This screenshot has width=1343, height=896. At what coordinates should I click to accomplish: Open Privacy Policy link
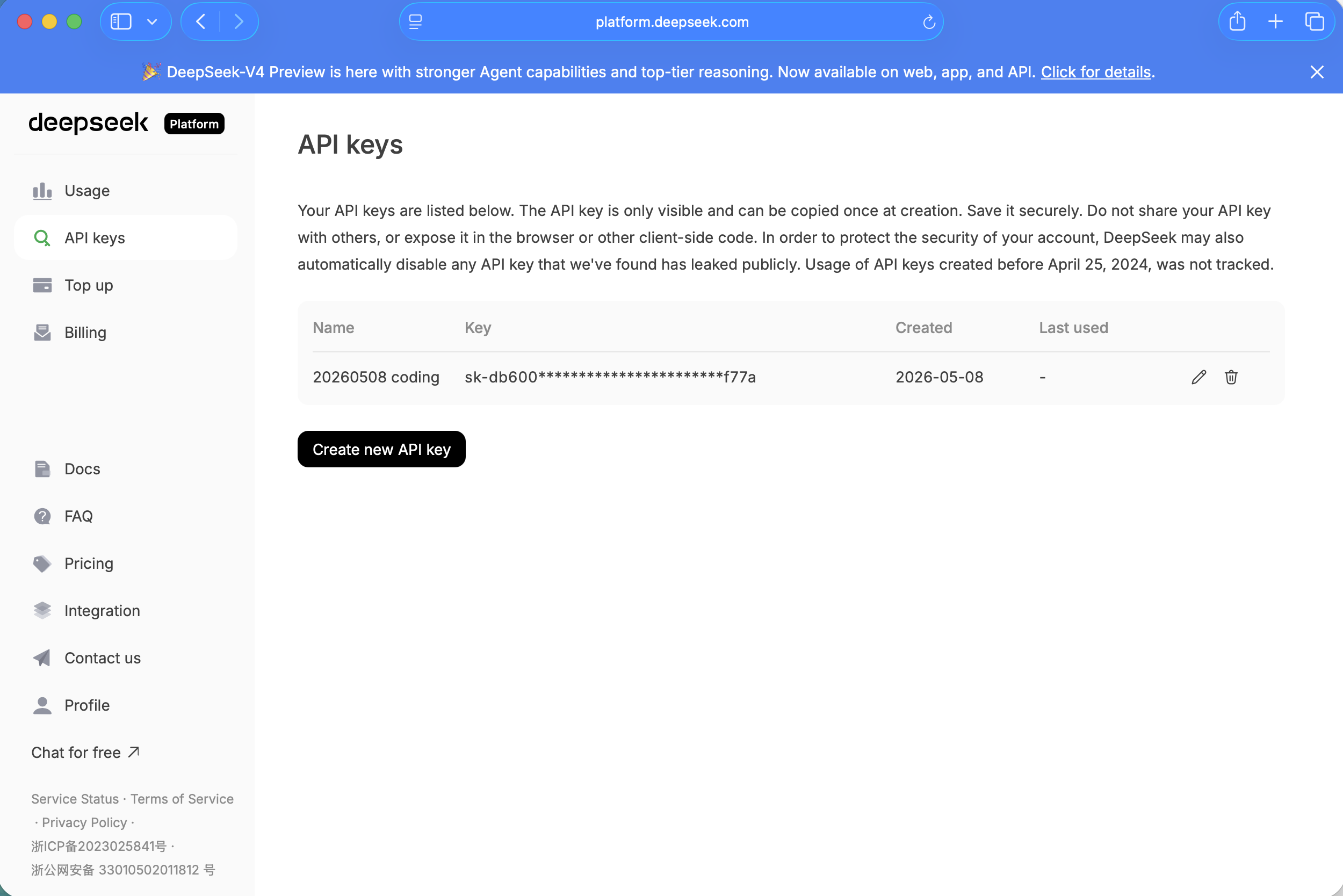pyautogui.click(x=84, y=822)
